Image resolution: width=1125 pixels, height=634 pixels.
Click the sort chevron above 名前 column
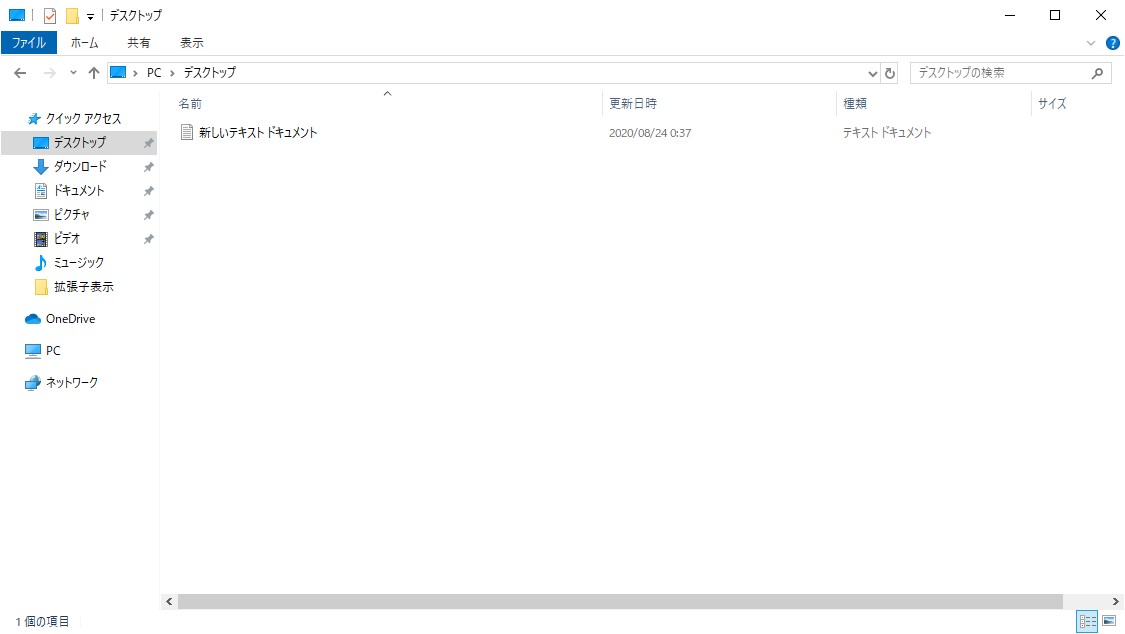[x=387, y=95]
